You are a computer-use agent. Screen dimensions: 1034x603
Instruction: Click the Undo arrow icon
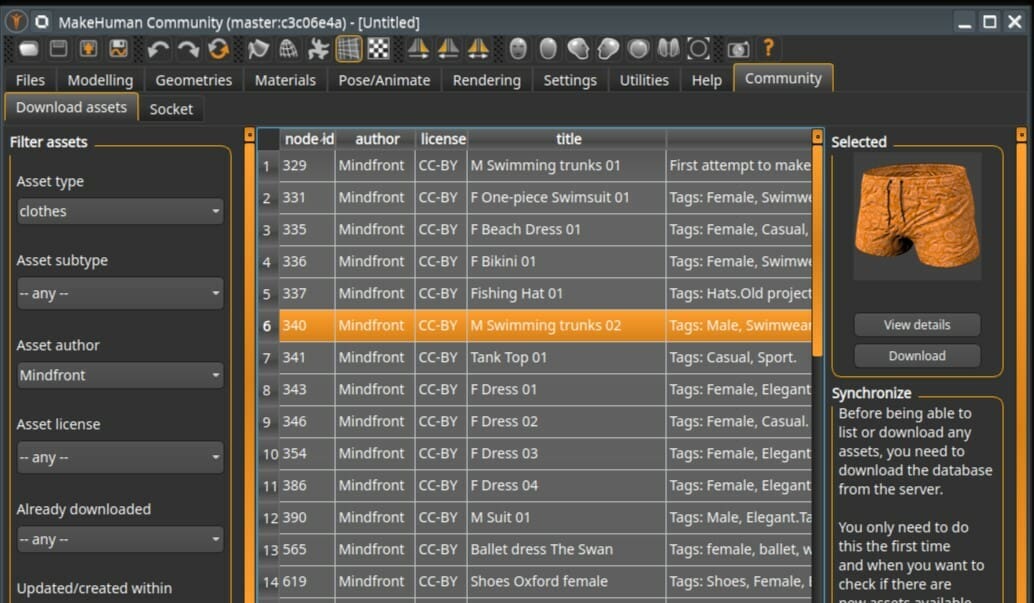[x=158, y=49]
